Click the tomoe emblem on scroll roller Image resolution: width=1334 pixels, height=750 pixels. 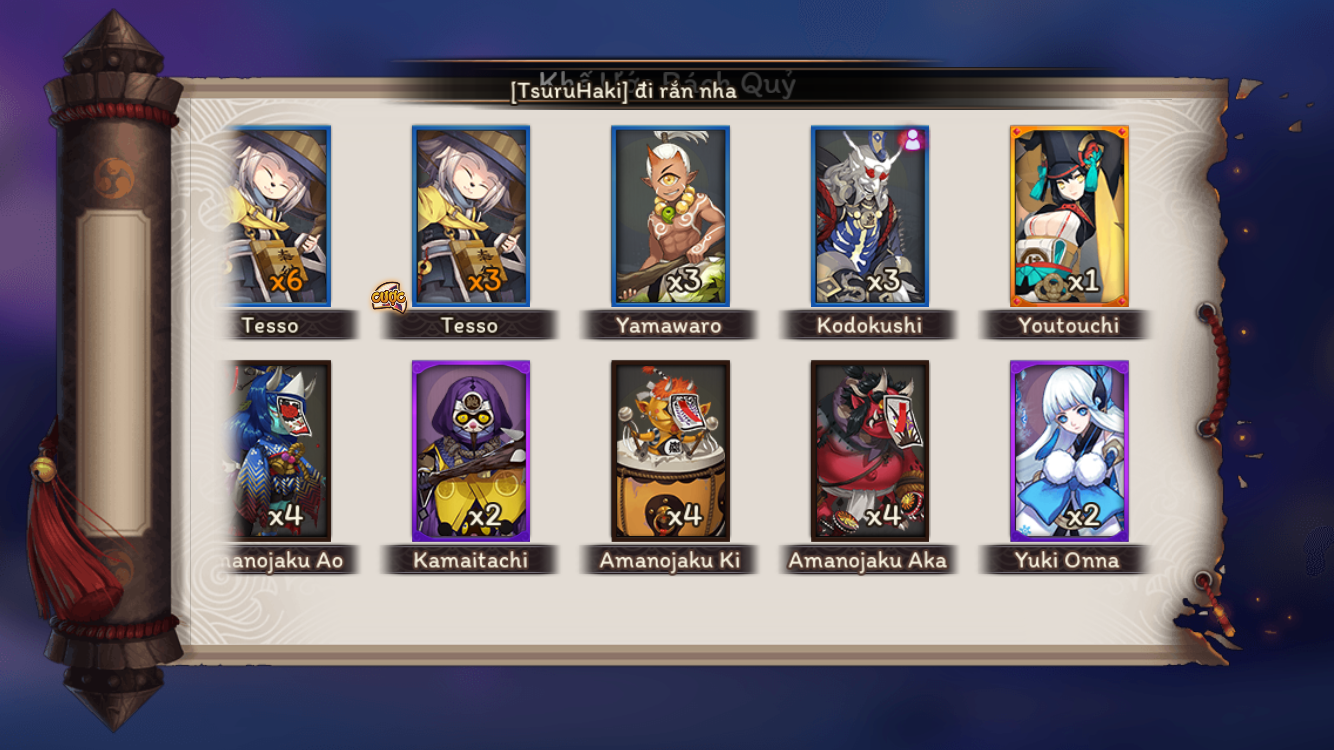click(x=113, y=177)
